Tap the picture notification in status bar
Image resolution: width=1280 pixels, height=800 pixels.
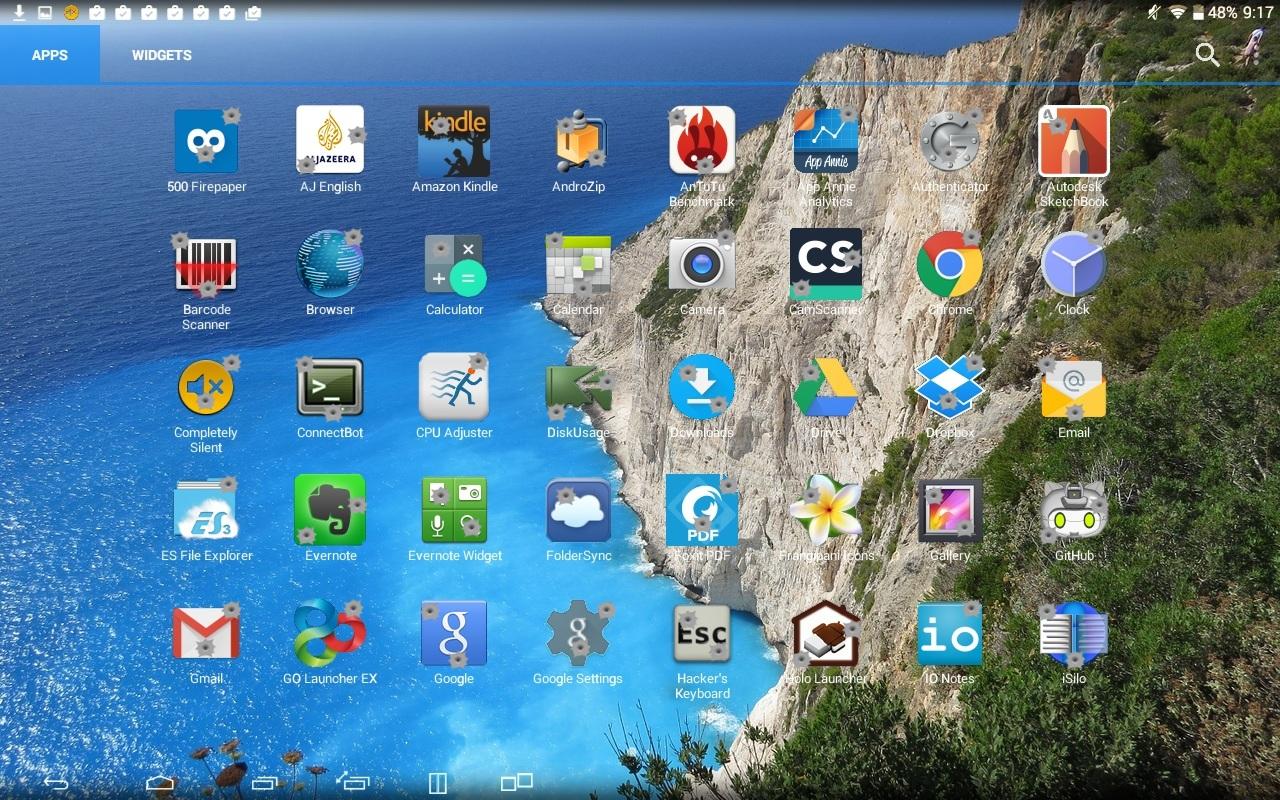pyautogui.click(x=45, y=13)
